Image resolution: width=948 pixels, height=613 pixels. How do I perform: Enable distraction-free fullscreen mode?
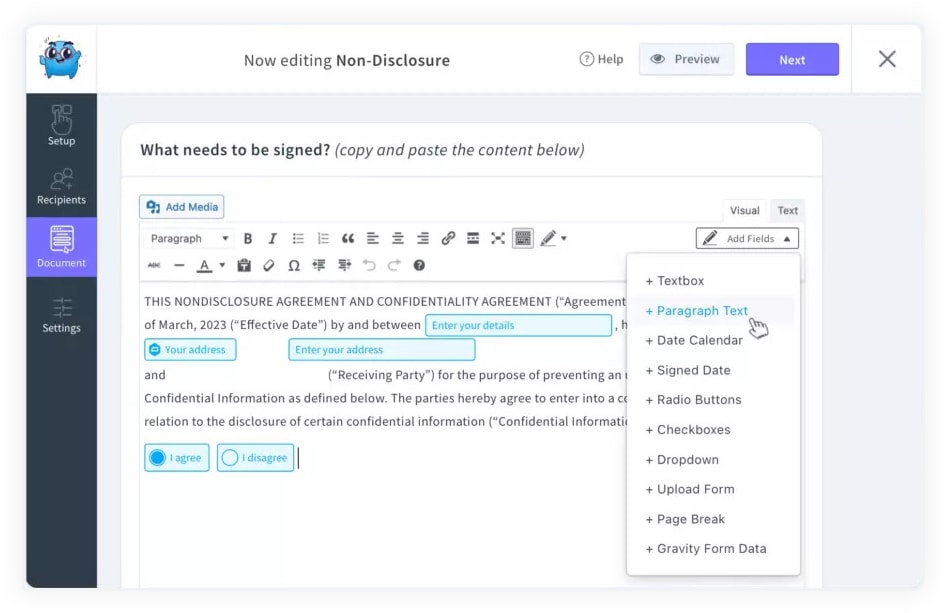click(498, 238)
